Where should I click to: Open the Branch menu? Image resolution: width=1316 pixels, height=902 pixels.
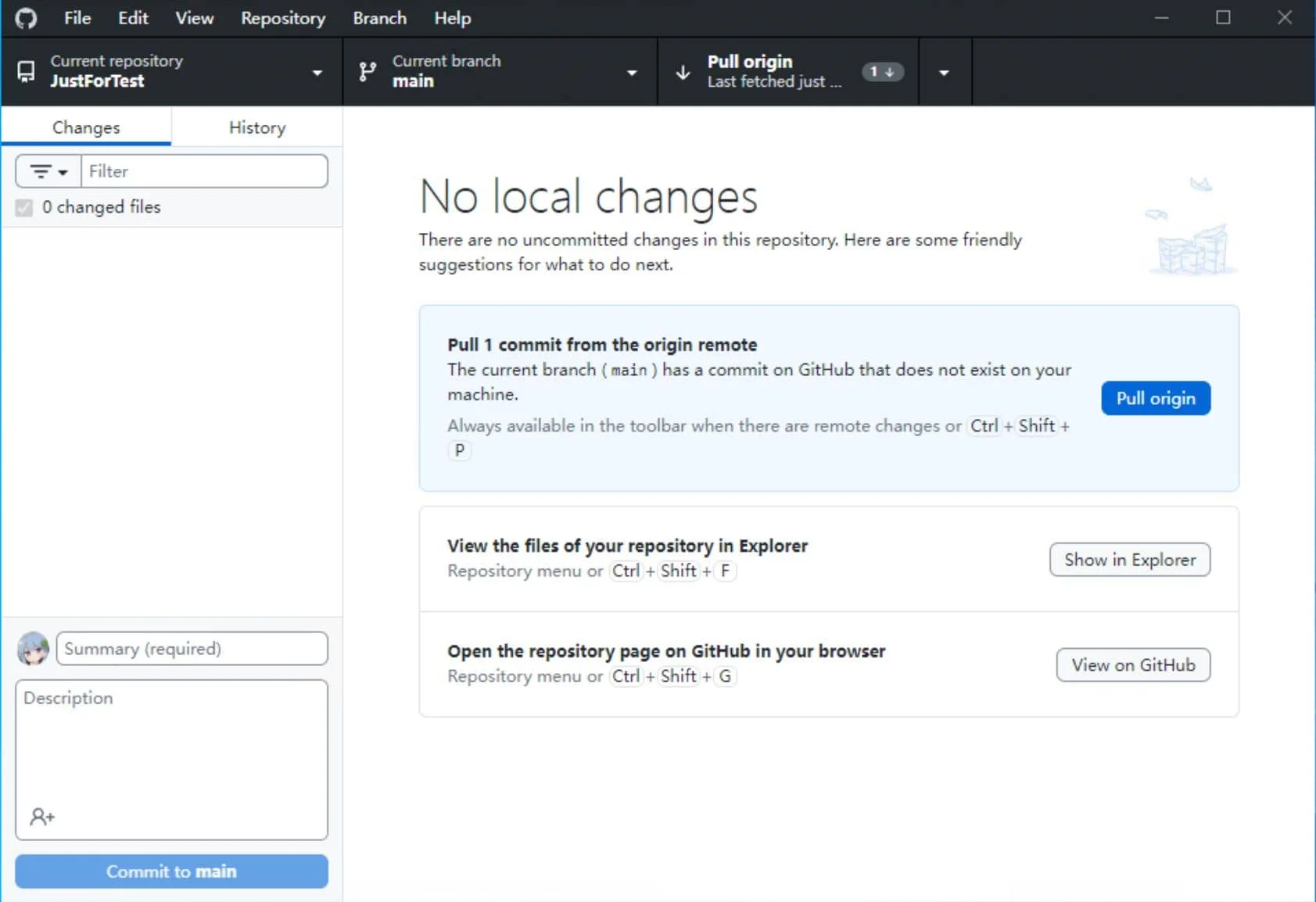click(x=379, y=18)
